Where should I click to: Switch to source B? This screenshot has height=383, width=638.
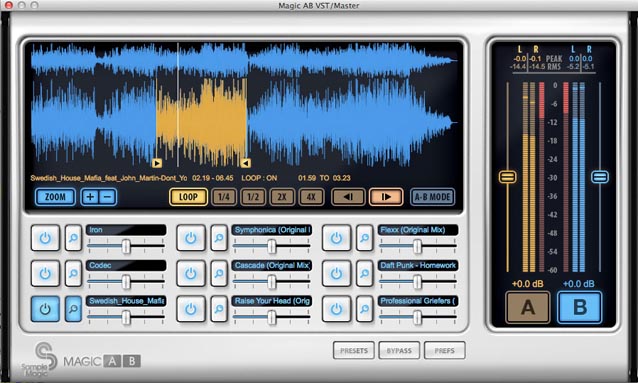[579, 307]
